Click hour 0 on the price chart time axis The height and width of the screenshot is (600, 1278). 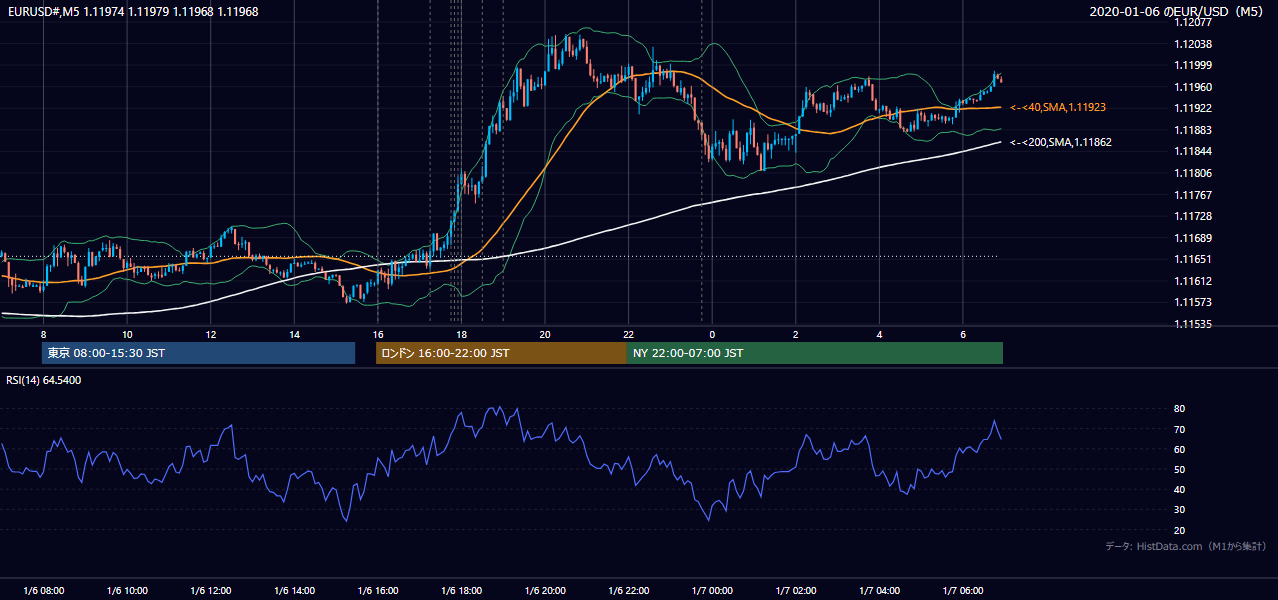712,333
